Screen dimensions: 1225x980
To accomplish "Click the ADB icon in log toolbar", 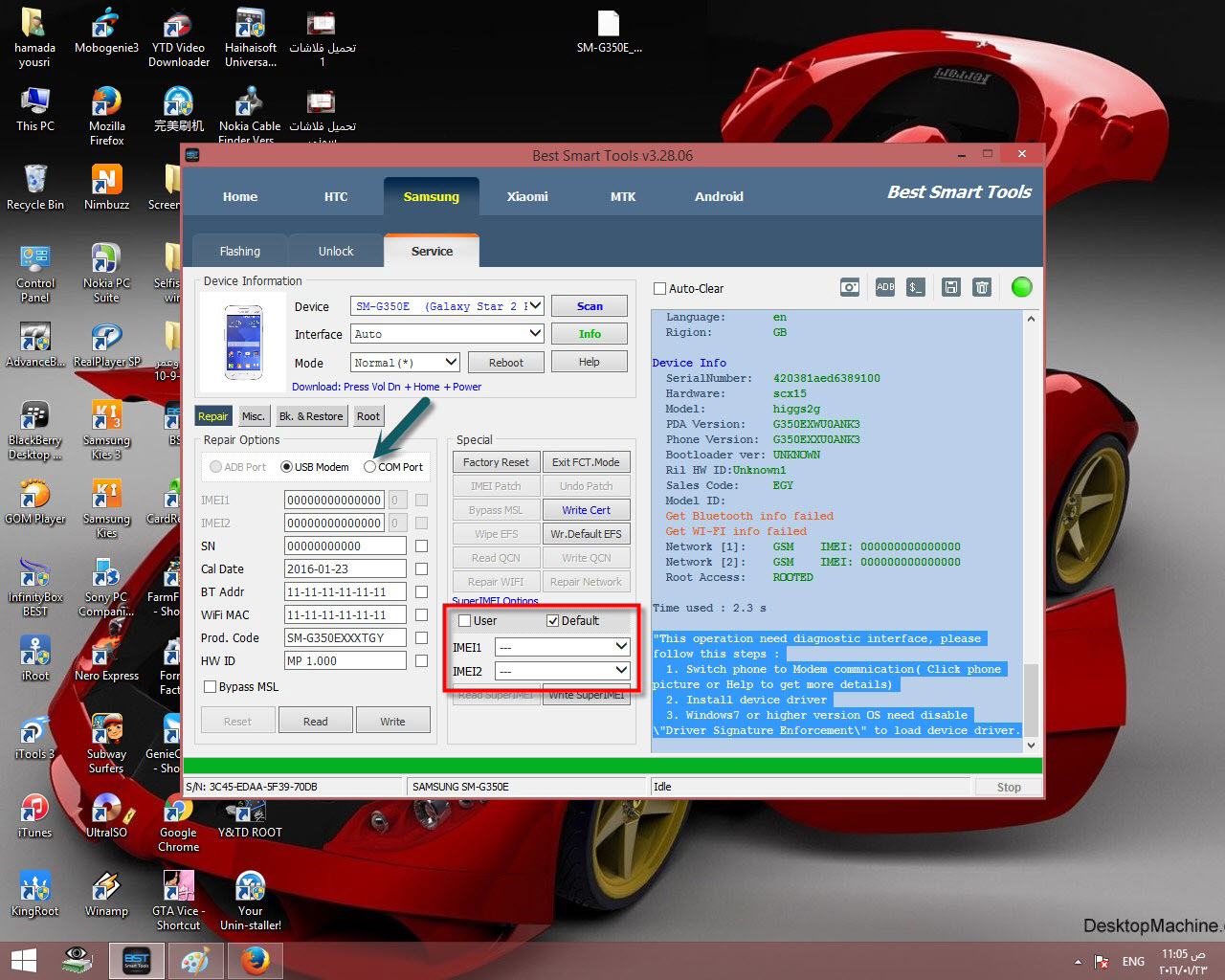I will [885, 287].
